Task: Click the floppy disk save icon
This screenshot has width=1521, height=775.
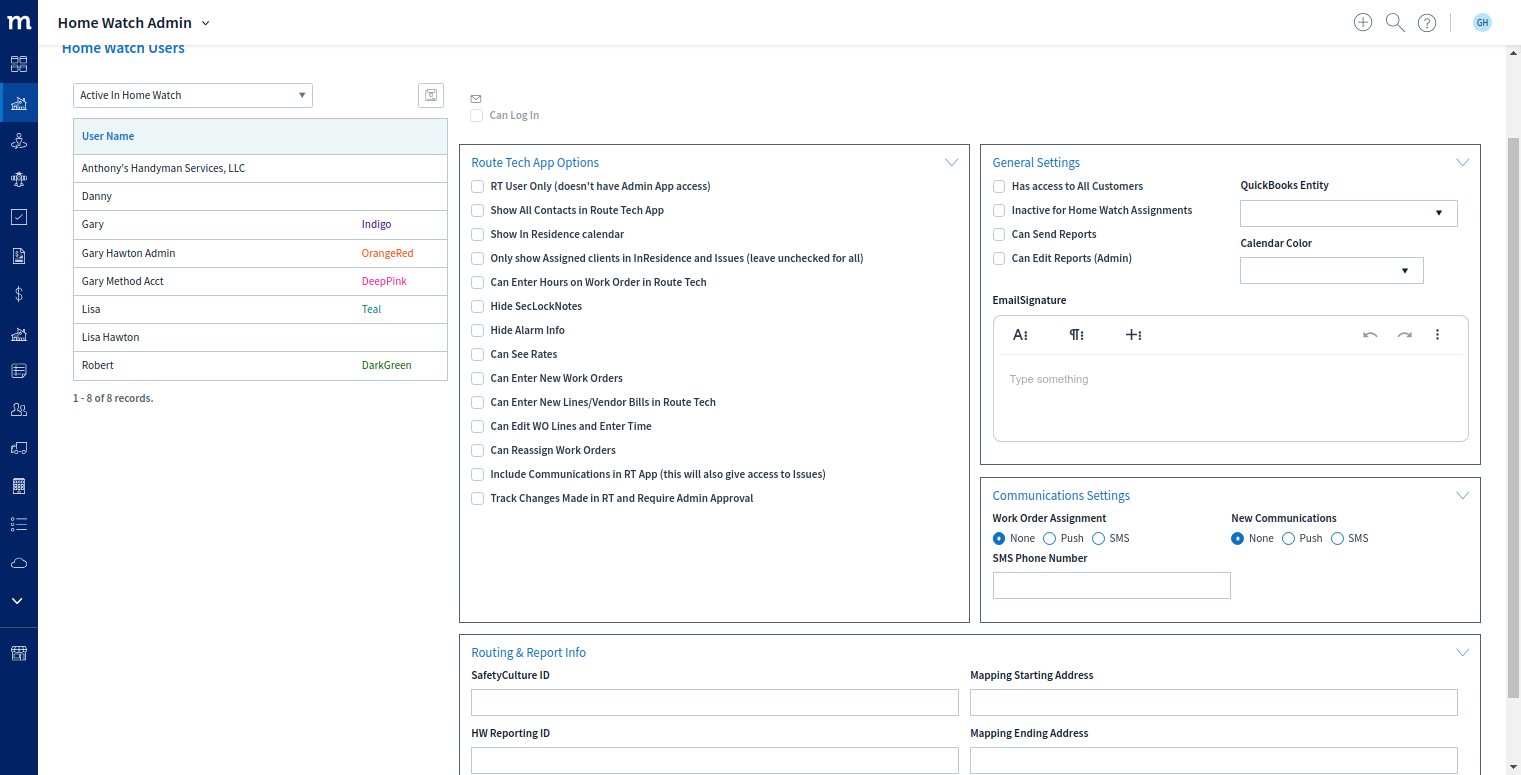Action: click(431, 95)
